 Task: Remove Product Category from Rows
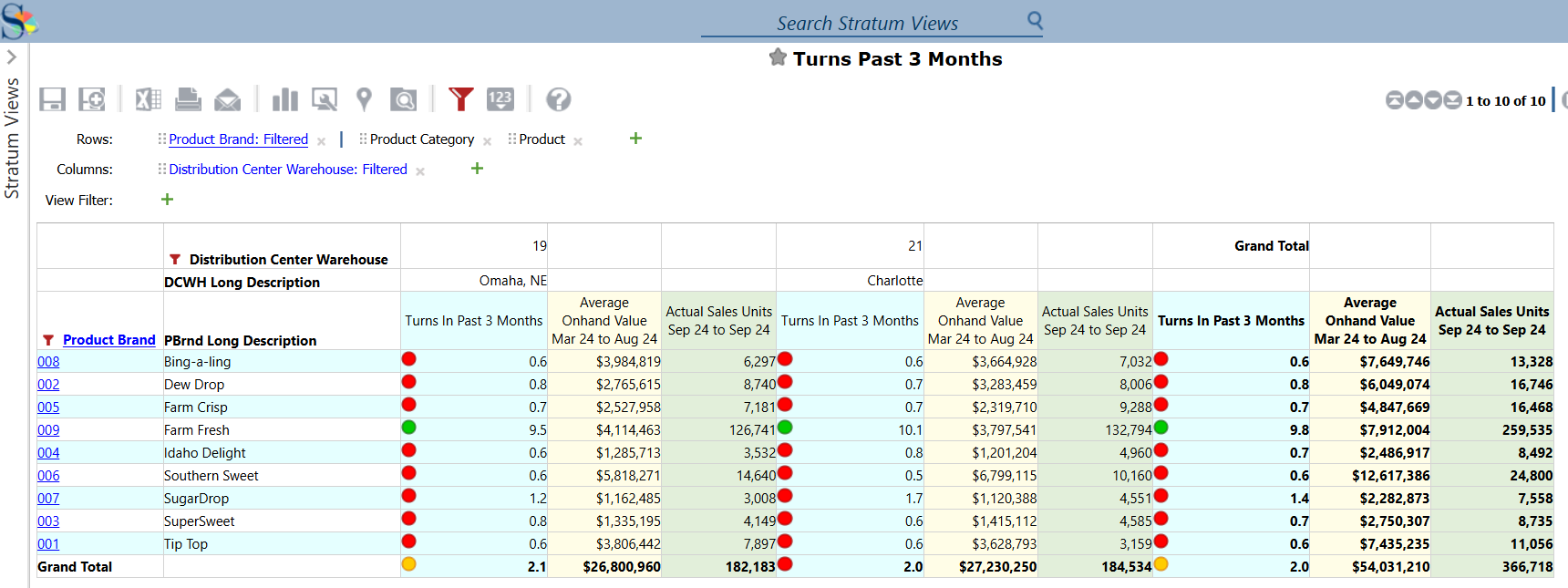click(x=487, y=141)
